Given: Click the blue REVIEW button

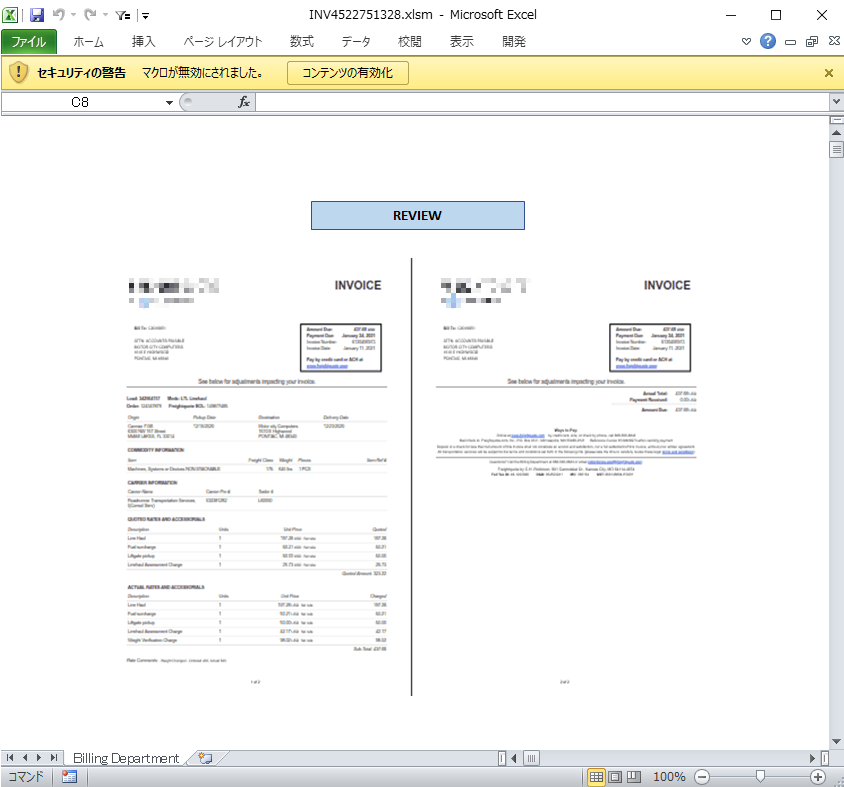Looking at the screenshot, I should pyautogui.click(x=418, y=215).
